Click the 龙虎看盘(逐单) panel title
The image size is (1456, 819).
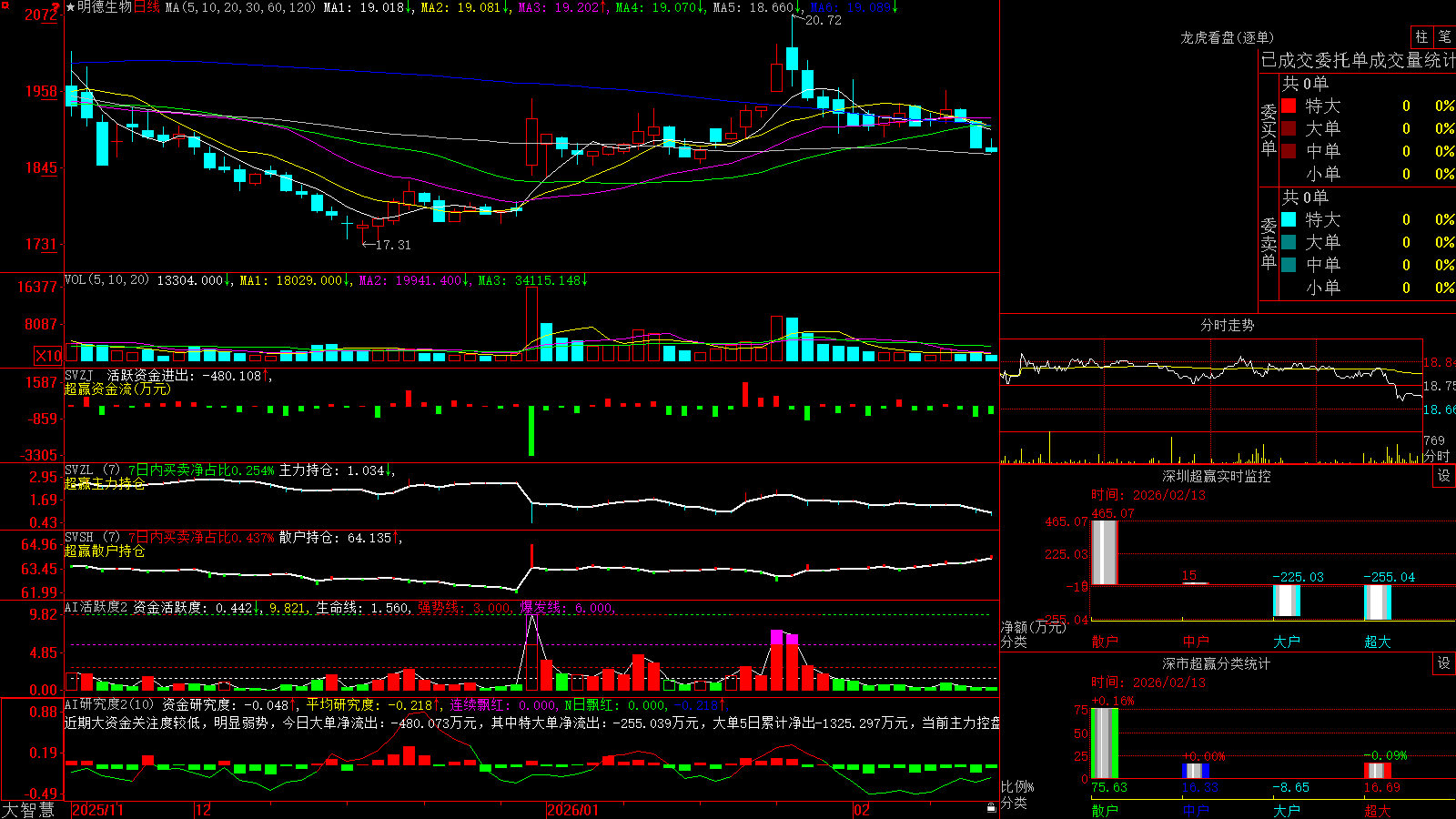tap(1228, 37)
